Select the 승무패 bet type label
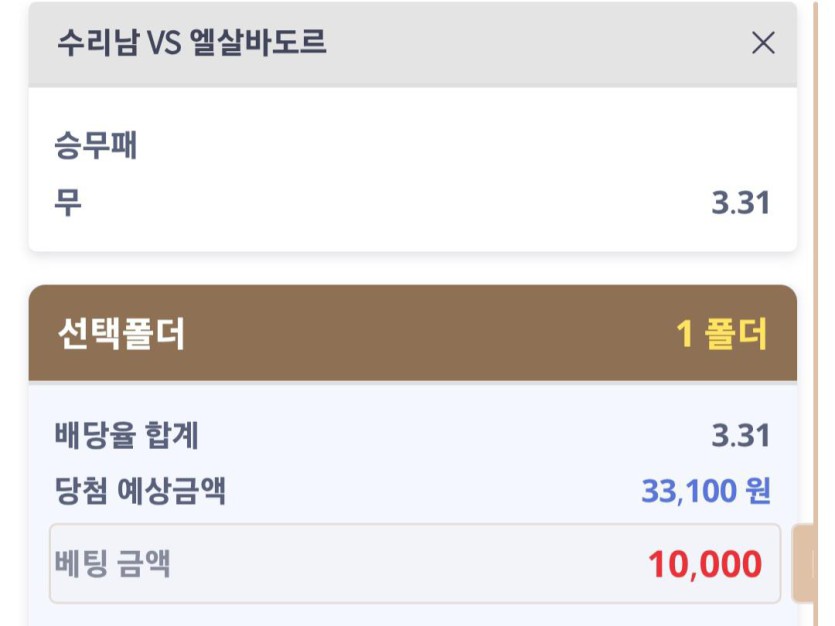 (x=96, y=146)
